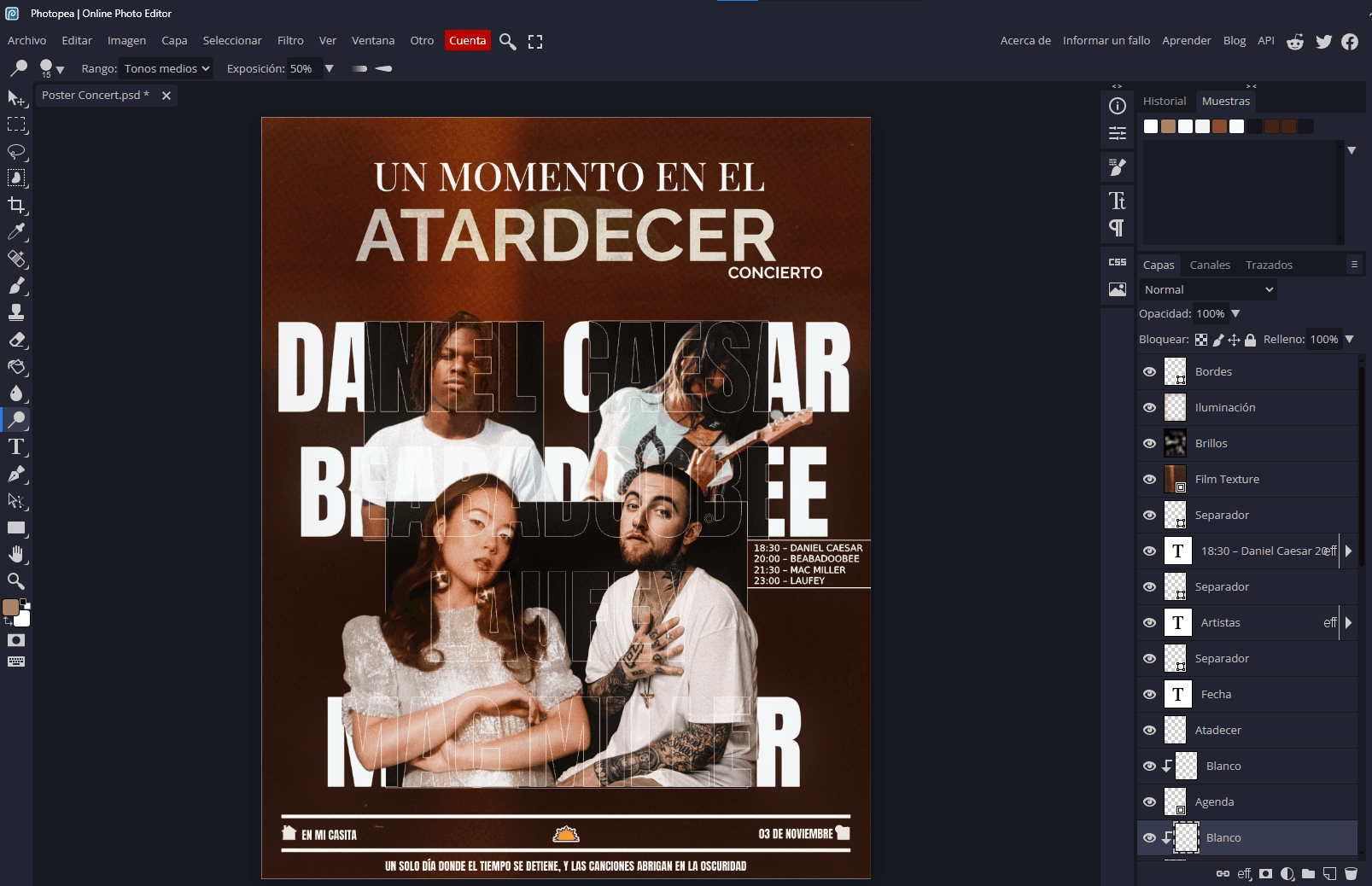
Task: Hide the Film Texture layer
Action: coord(1149,480)
